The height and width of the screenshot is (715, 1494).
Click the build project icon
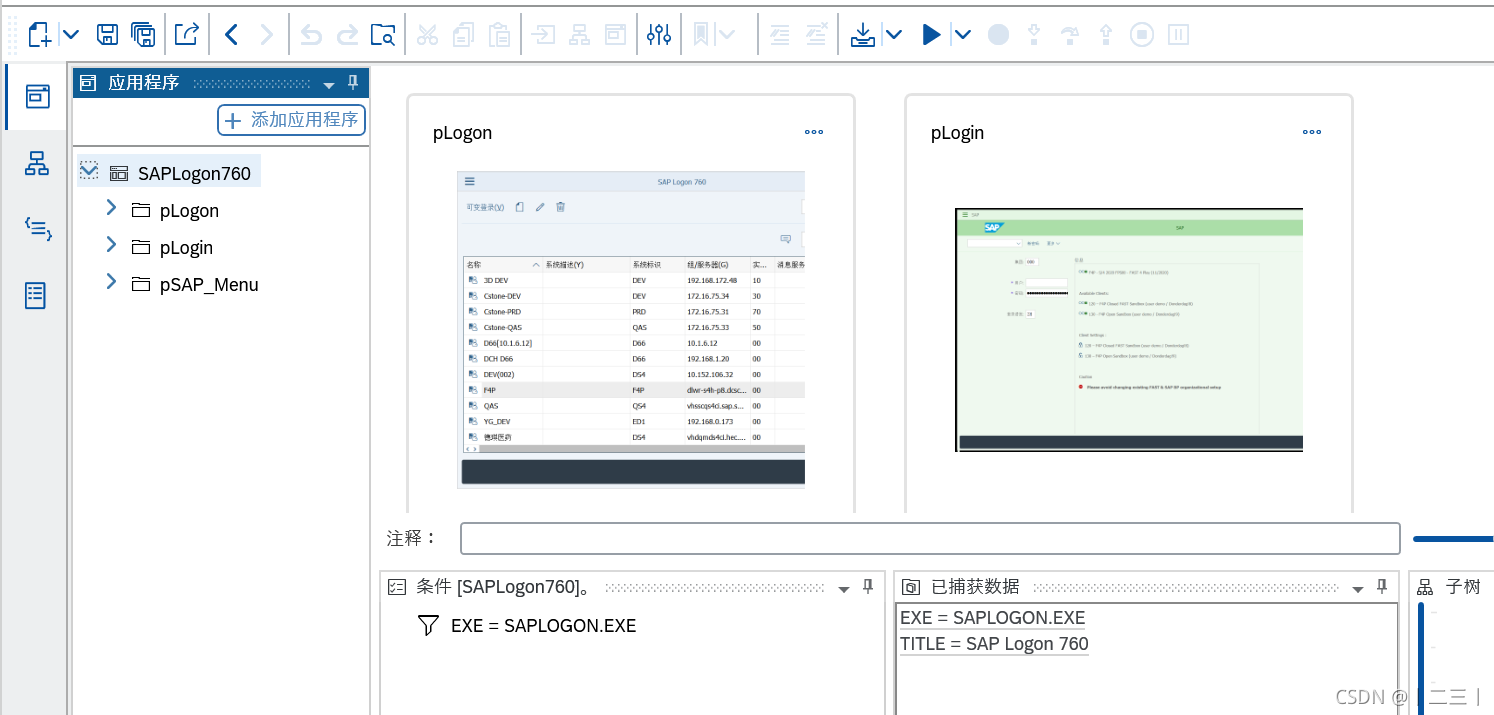coord(862,35)
